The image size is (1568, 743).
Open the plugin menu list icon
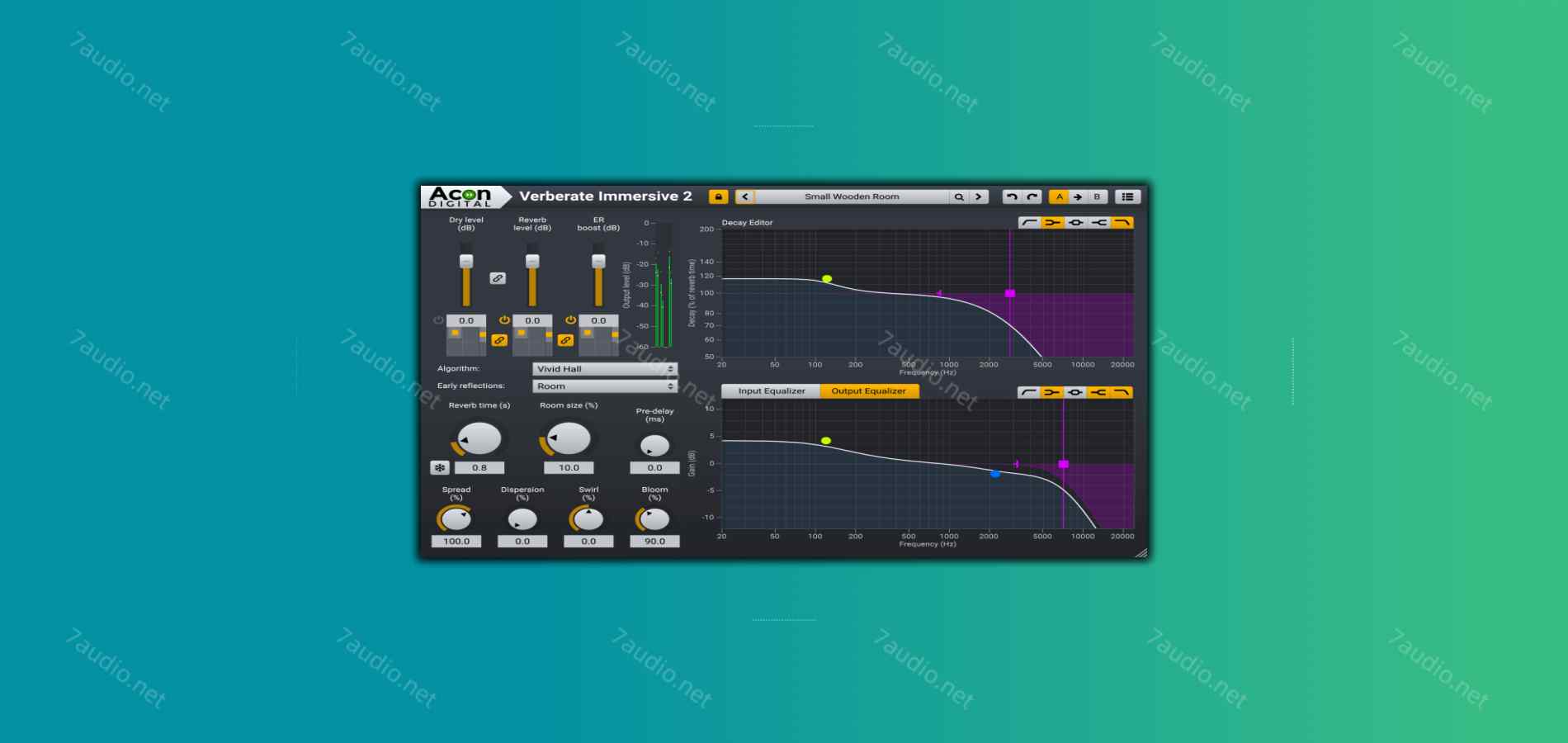pyautogui.click(x=1127, y=196)
